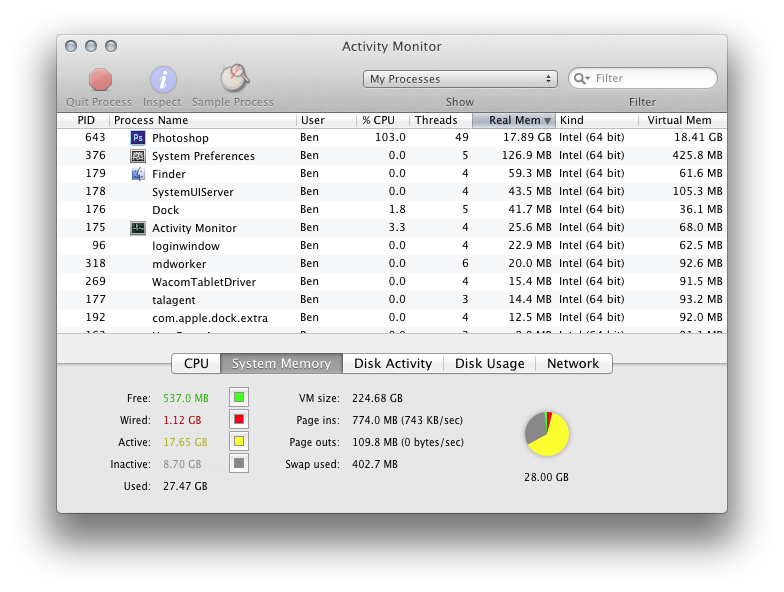The width and height of the screenshot is (784, 592).
Task: Click the 17.65 GB active memory value
Action: 185,442
